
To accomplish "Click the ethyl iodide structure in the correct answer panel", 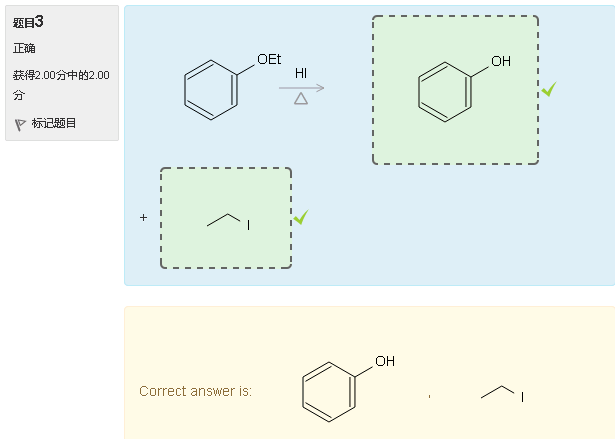I will tap(502, 394).
